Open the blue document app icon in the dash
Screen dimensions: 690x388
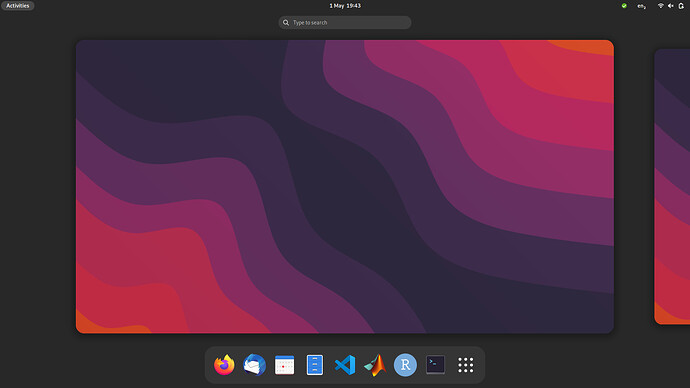coord(315,365)
